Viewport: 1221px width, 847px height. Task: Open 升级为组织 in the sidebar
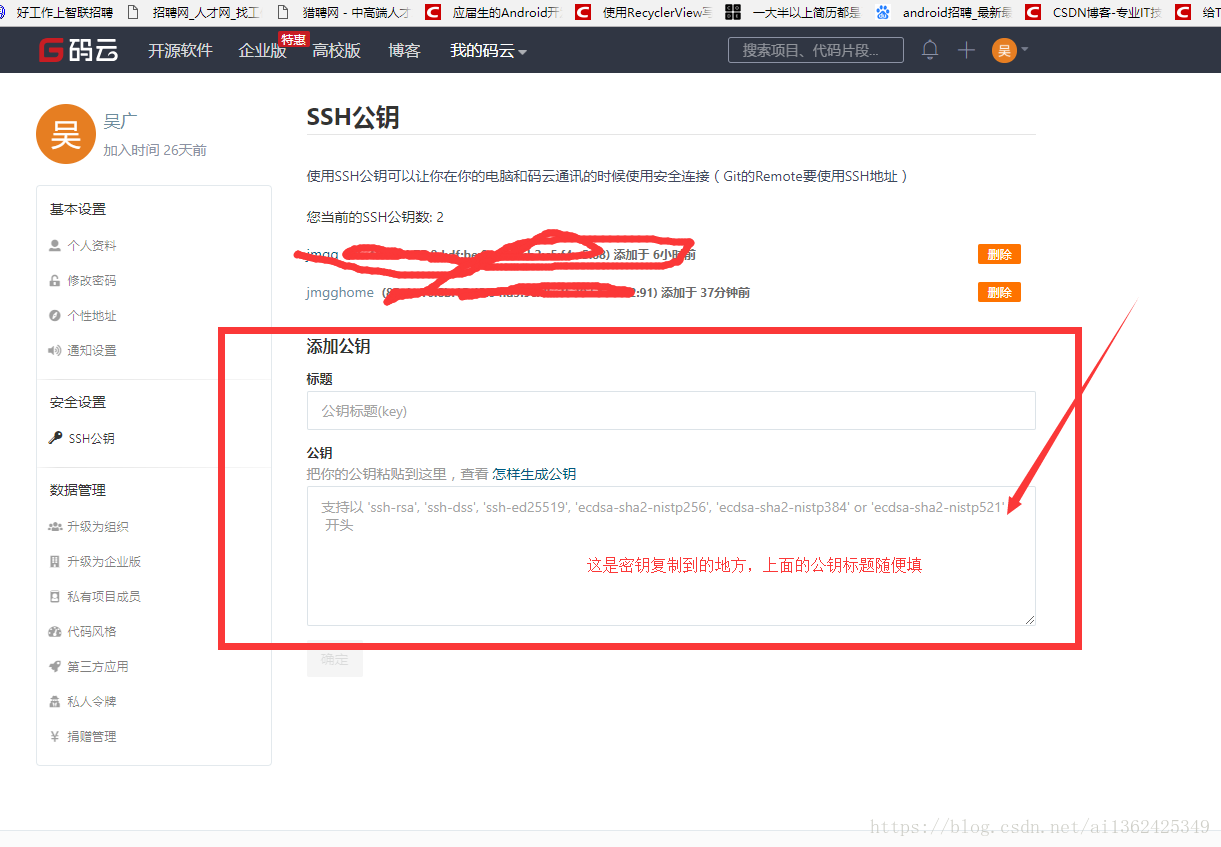[x=98, y=527]
